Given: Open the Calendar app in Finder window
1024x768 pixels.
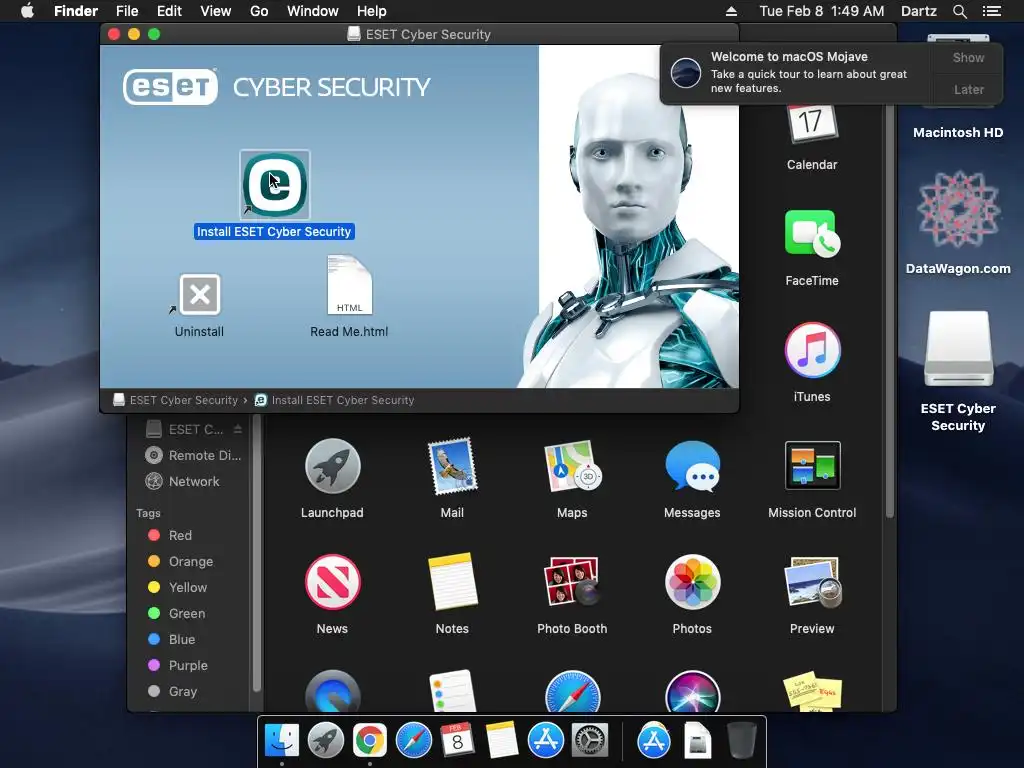Looking at the screenshot, I should 812,124.
